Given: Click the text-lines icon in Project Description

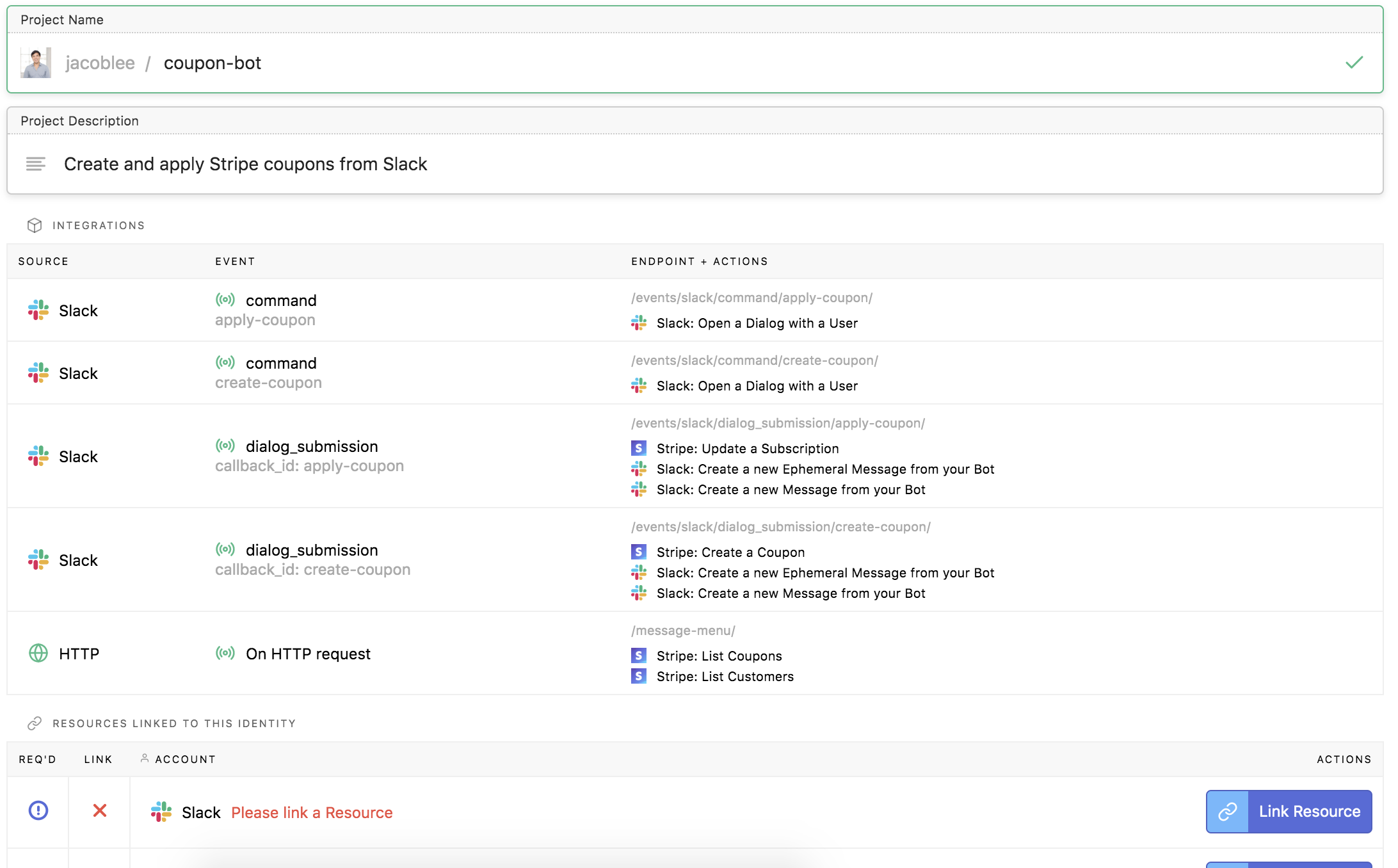Looking at the screenshot, I should coord(36,165).
